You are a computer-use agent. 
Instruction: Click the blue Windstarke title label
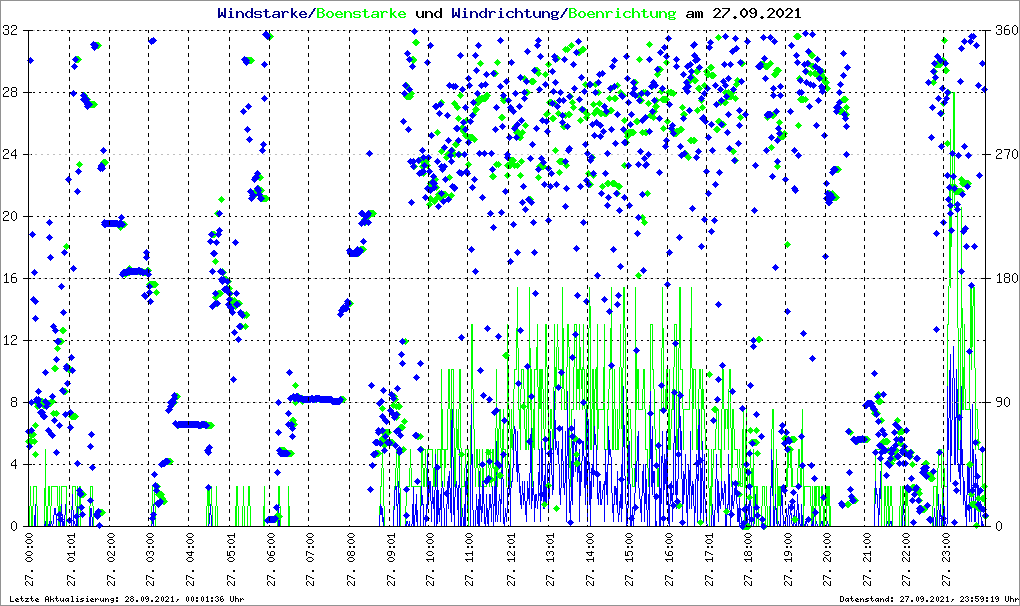[264, 13]
